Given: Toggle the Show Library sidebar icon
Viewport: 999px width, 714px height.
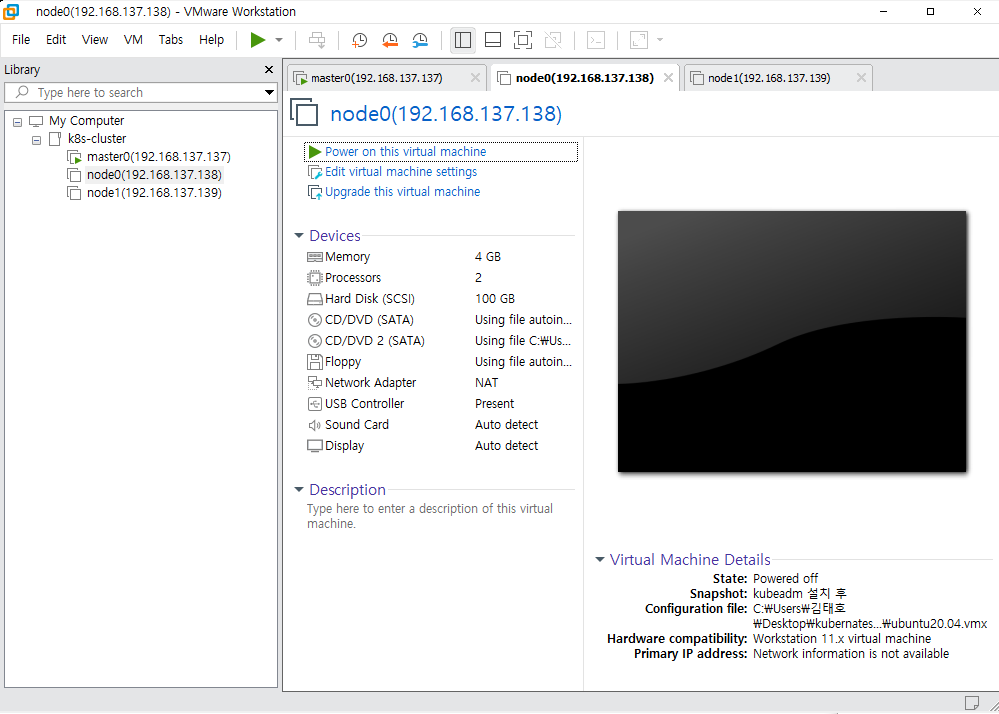Looking at the screenshot, I should tap(463, 40).
